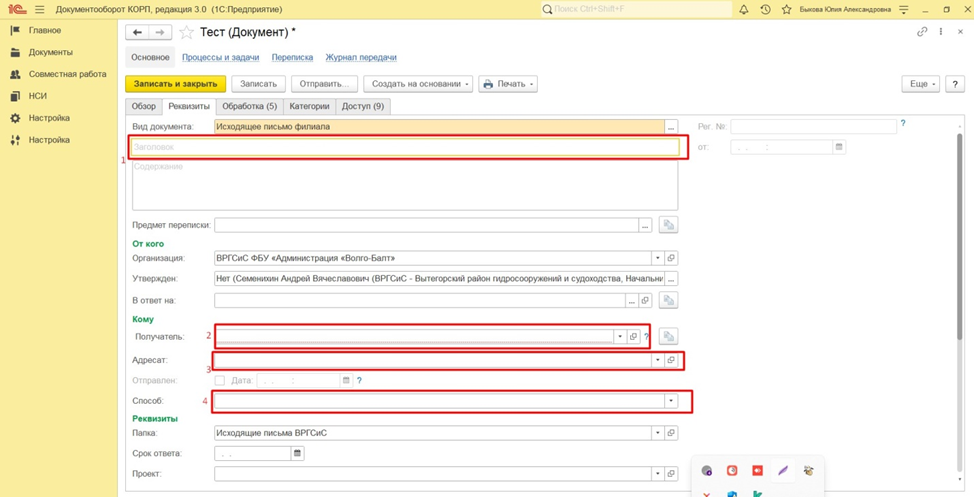
Task: Expand the Получатель dropdown arrow
Action: pyautogui.click(x=621, y=336)
